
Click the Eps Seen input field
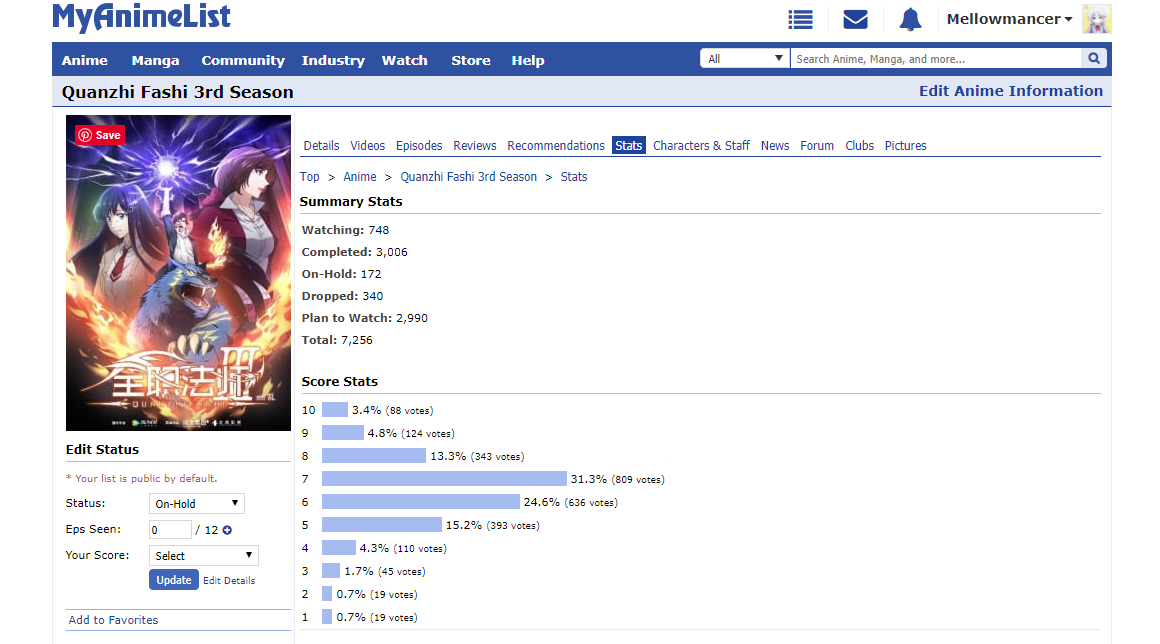click(x=170, y=530)
